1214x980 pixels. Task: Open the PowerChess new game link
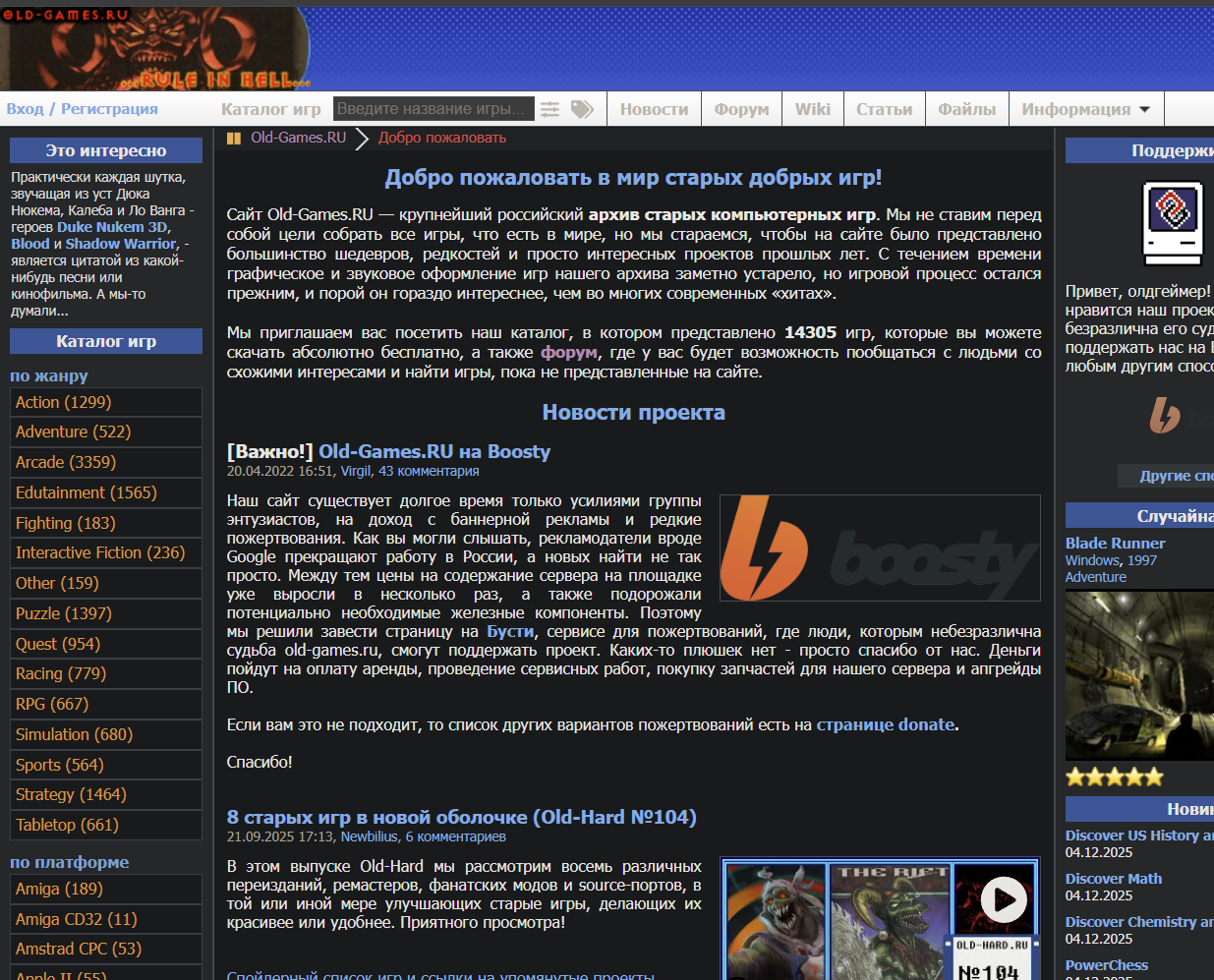(x=1107, y=965)
